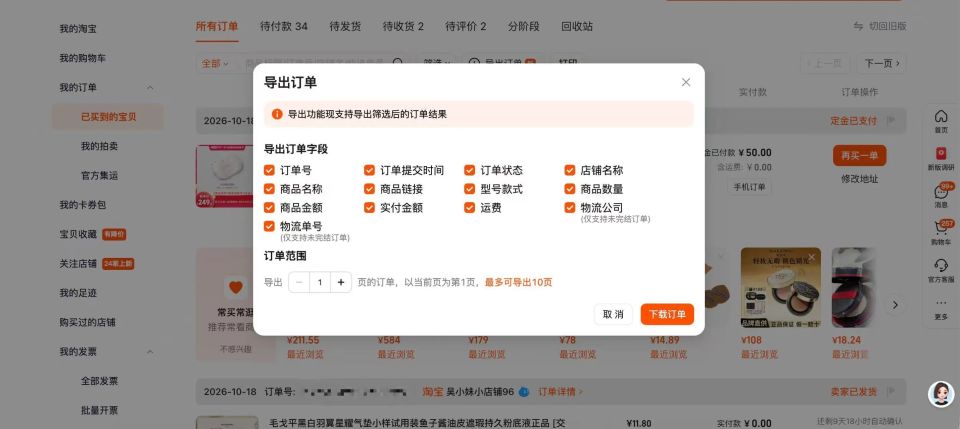This screenshot has width=960, height=429.
Task: Collapse the 我的发票 sidebar section
Action: 150,351
